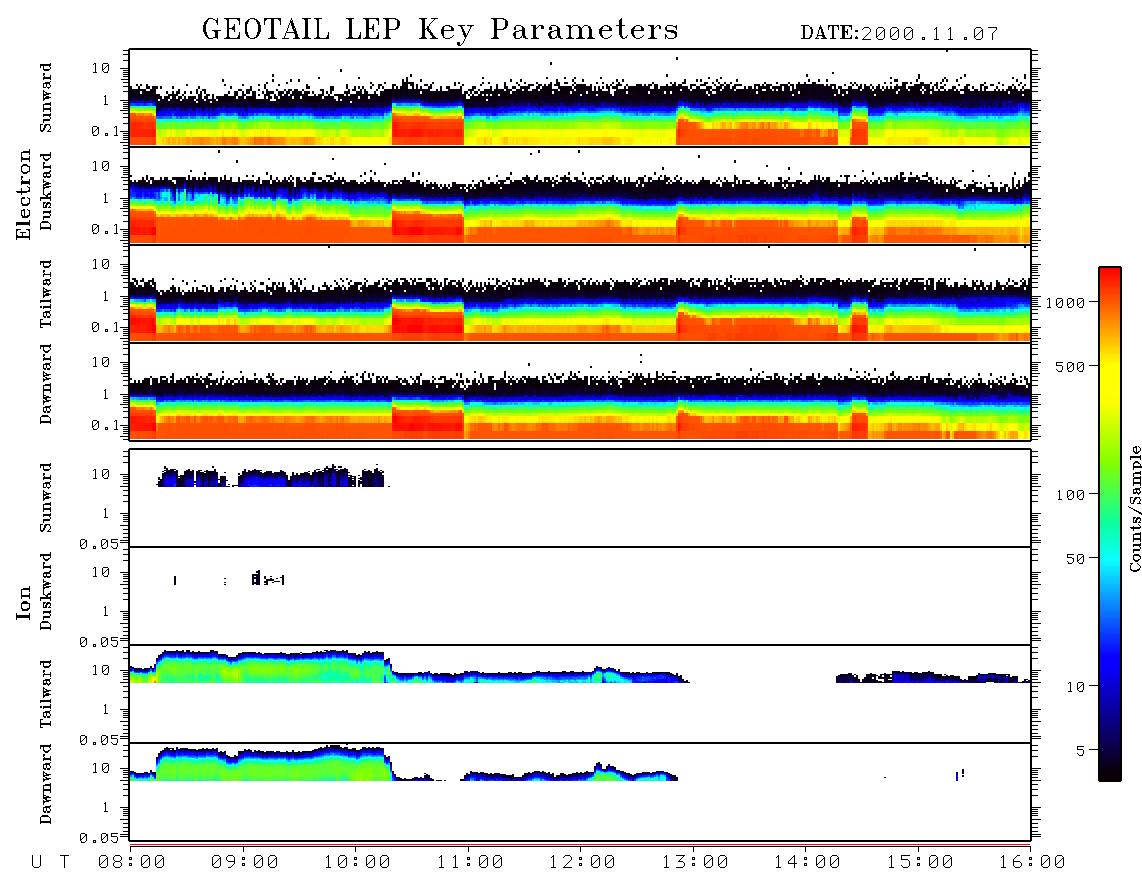
Task: Click the Ion Sunward spectrogram panel
Action: [x=580, y=498]
